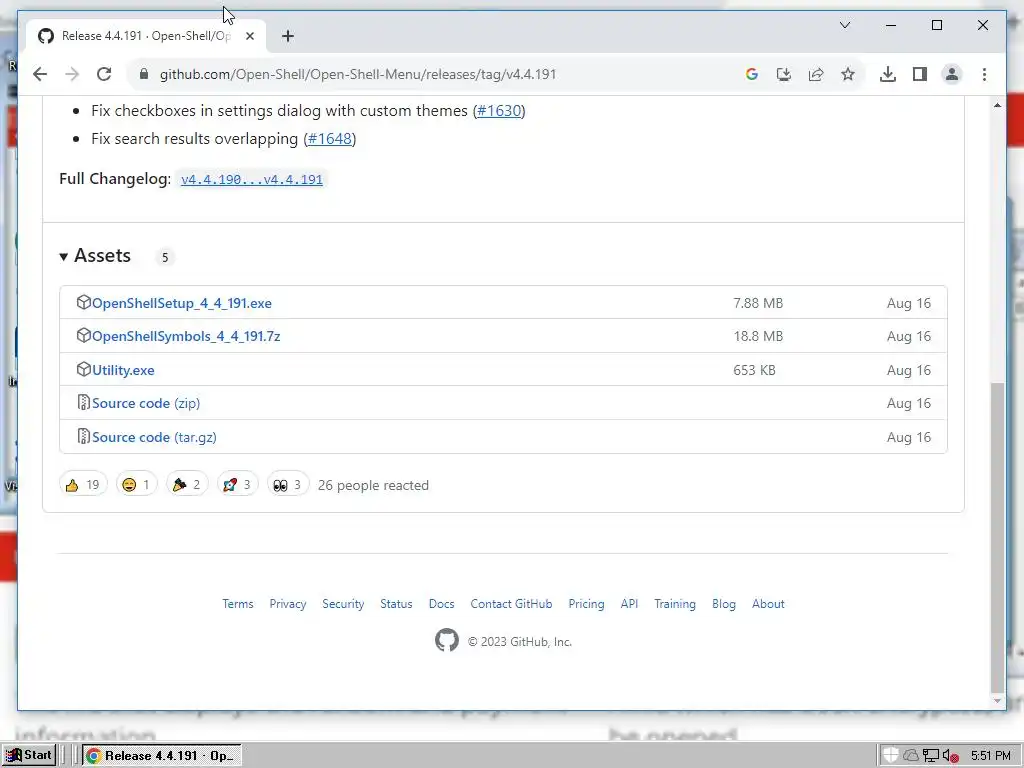
Task: Click package icon beside OpenShellSetup exe
Action: tap(83, 302)
